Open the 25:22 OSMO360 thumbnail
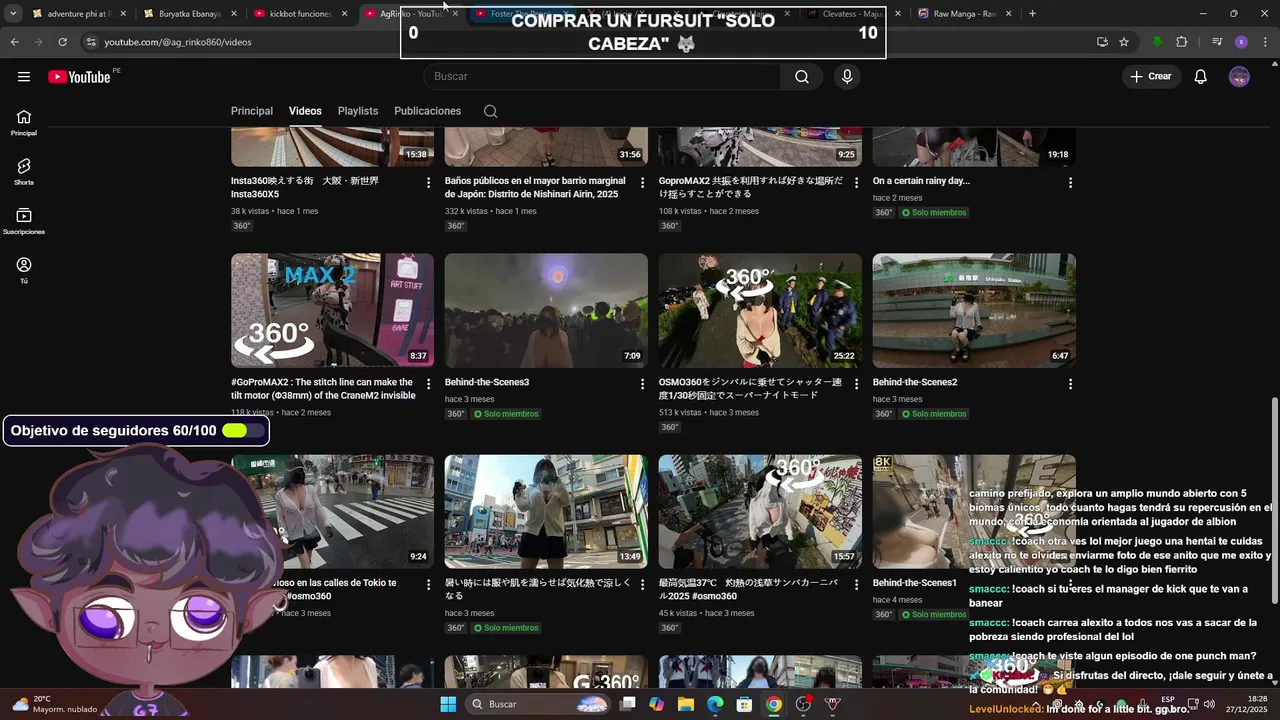This screenshot has height=720, width=1280. pos(760,310)
